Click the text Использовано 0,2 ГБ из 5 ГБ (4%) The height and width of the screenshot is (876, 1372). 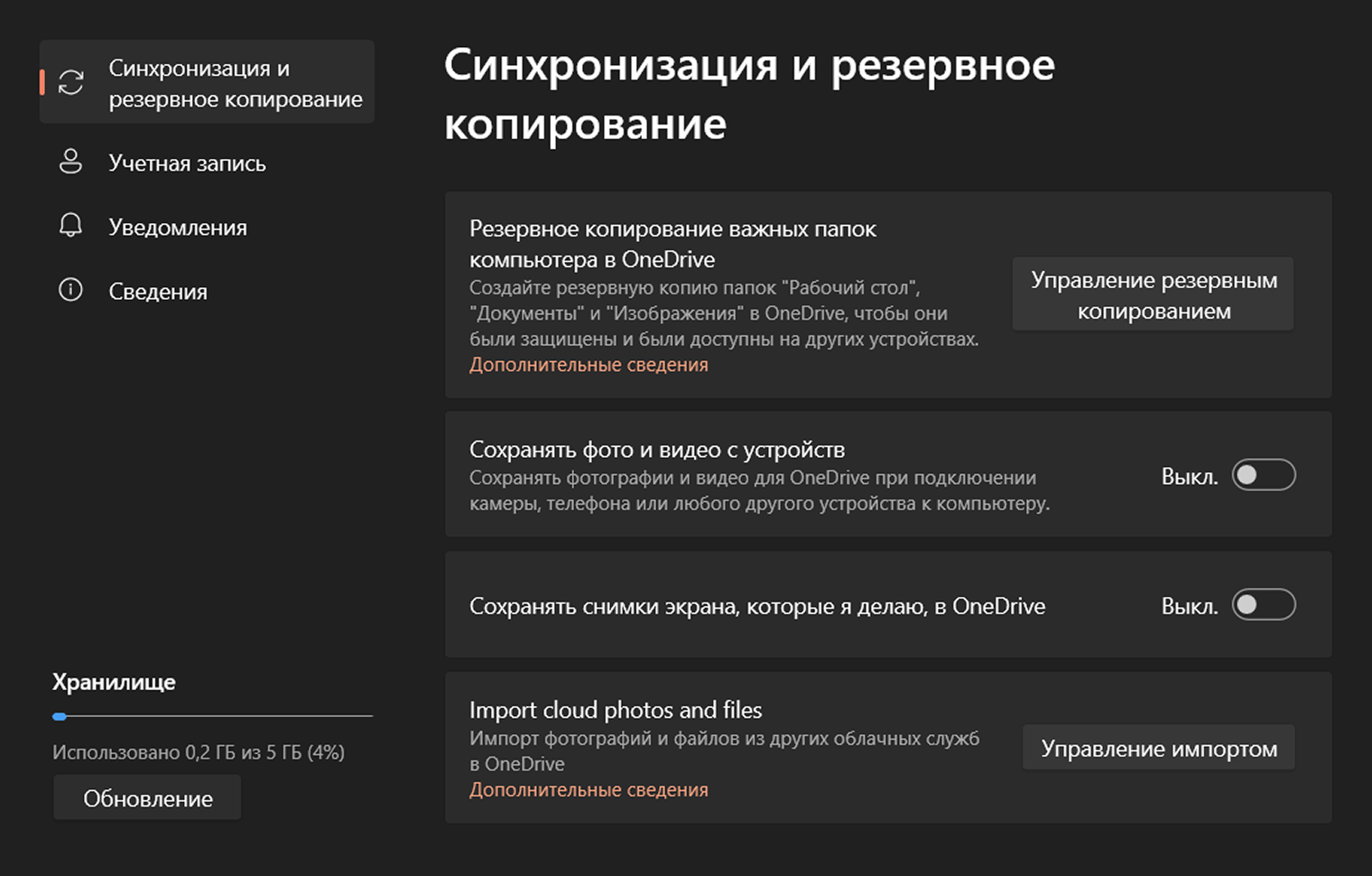[199, 752]
